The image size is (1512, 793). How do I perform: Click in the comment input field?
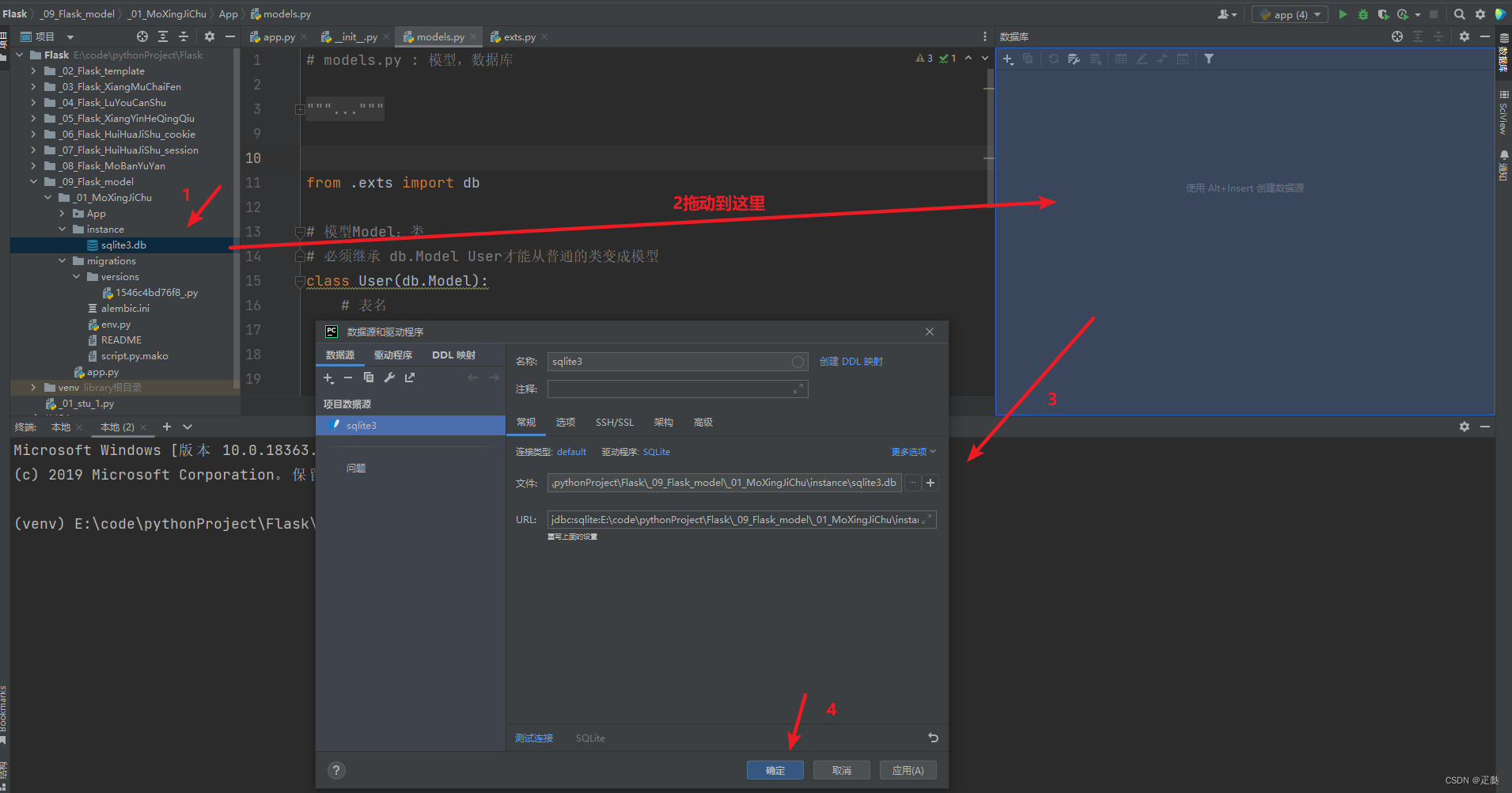point(677,389)
